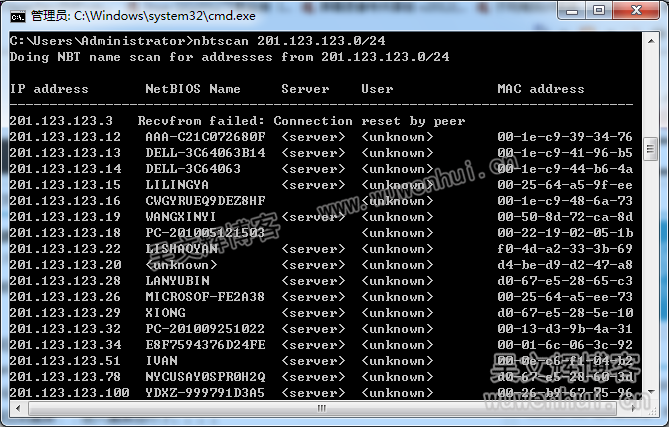Viewport: 669px width, 427px height.
Task: Click the NetBIOS name WANGXINYI
Action: tap(181, 217)
